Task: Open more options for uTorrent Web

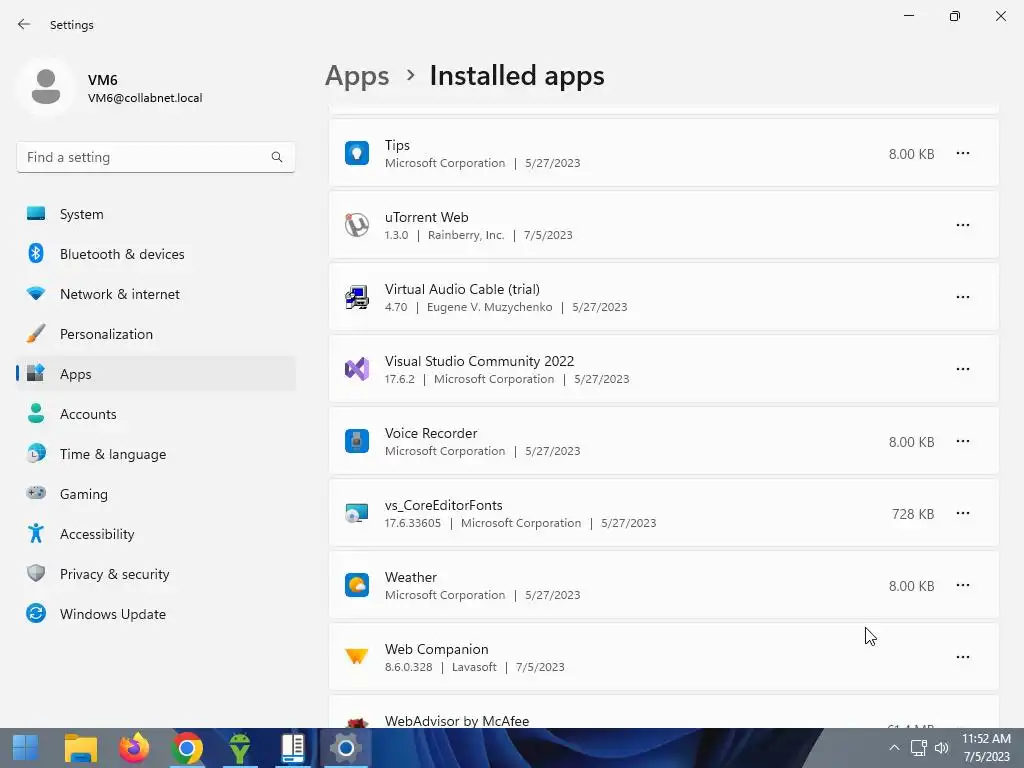Action: pos(963,225)
